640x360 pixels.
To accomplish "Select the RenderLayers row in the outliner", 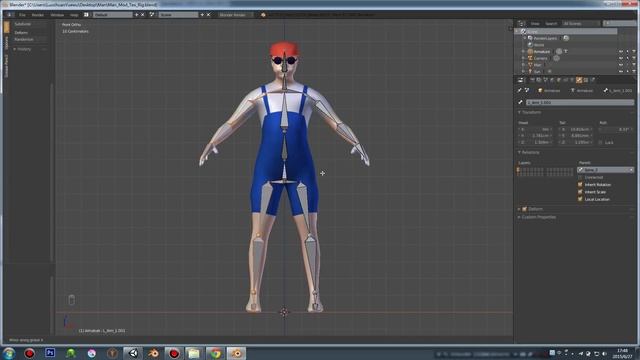I will coord(546,38).
